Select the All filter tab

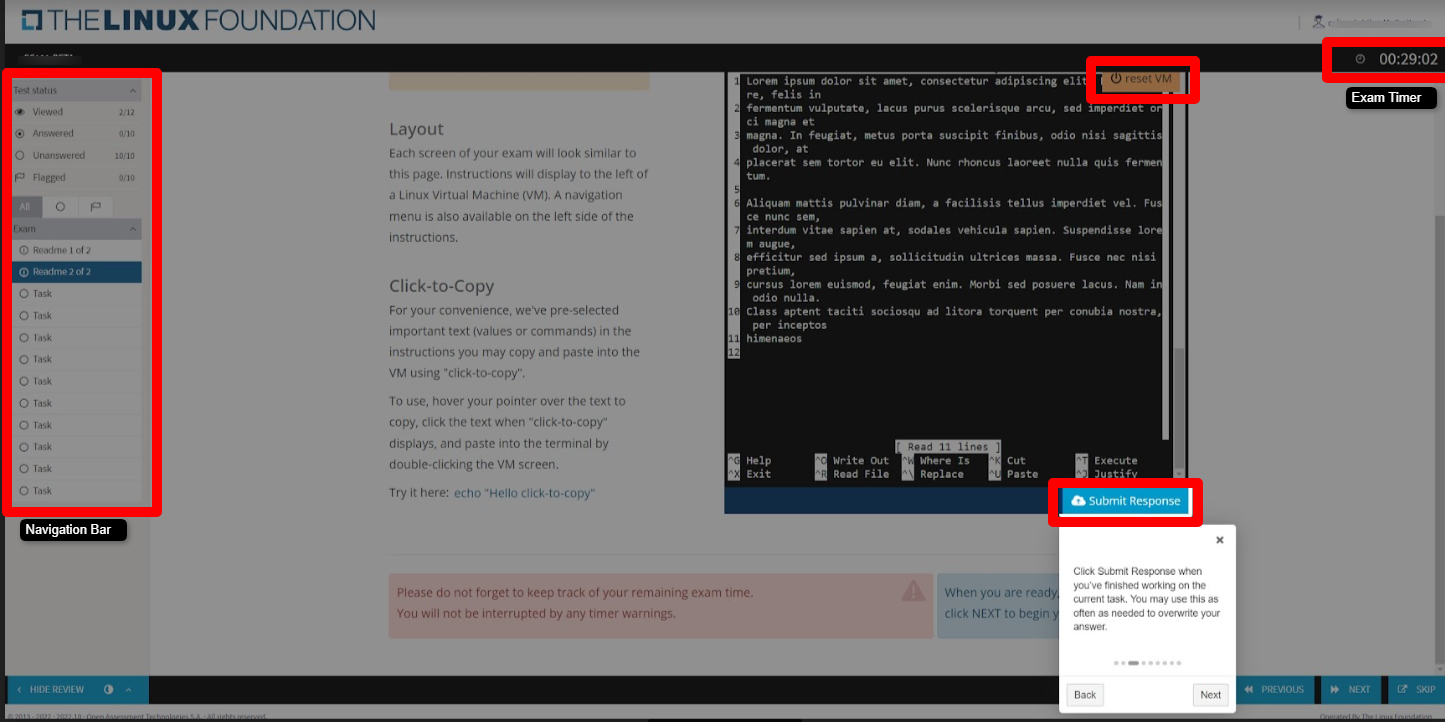pyautogui.click(x=25, y=207)
